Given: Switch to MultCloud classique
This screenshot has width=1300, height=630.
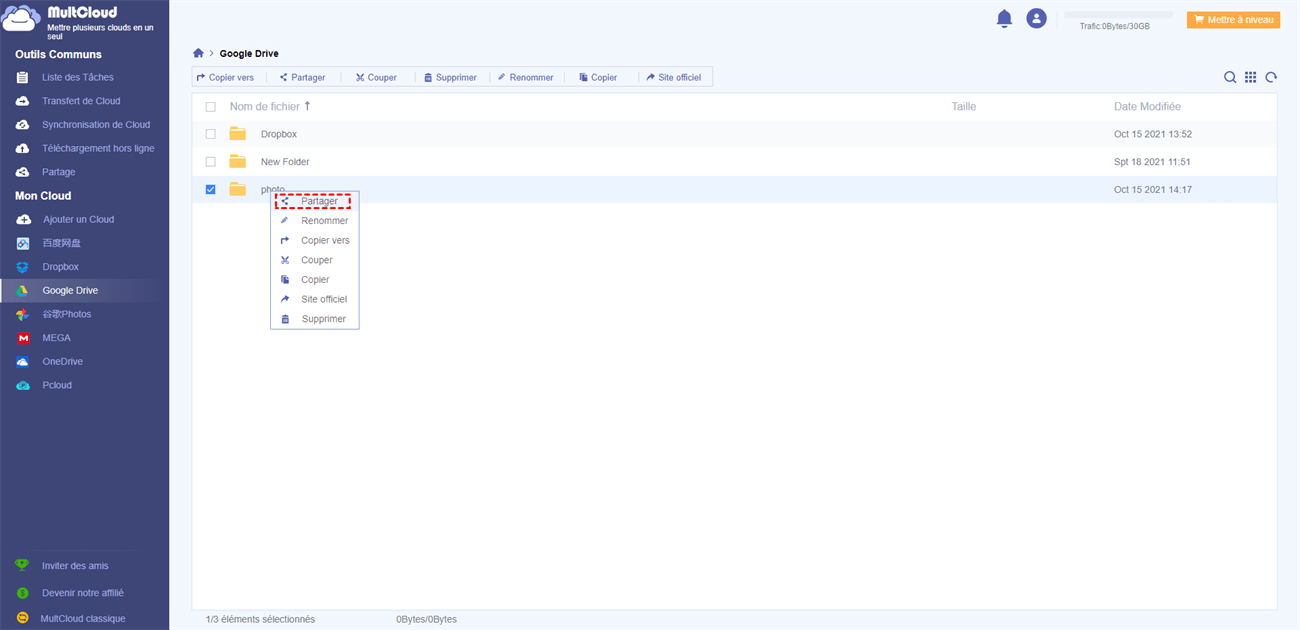Looking at the screenshot, I should (x=83, y=618).
